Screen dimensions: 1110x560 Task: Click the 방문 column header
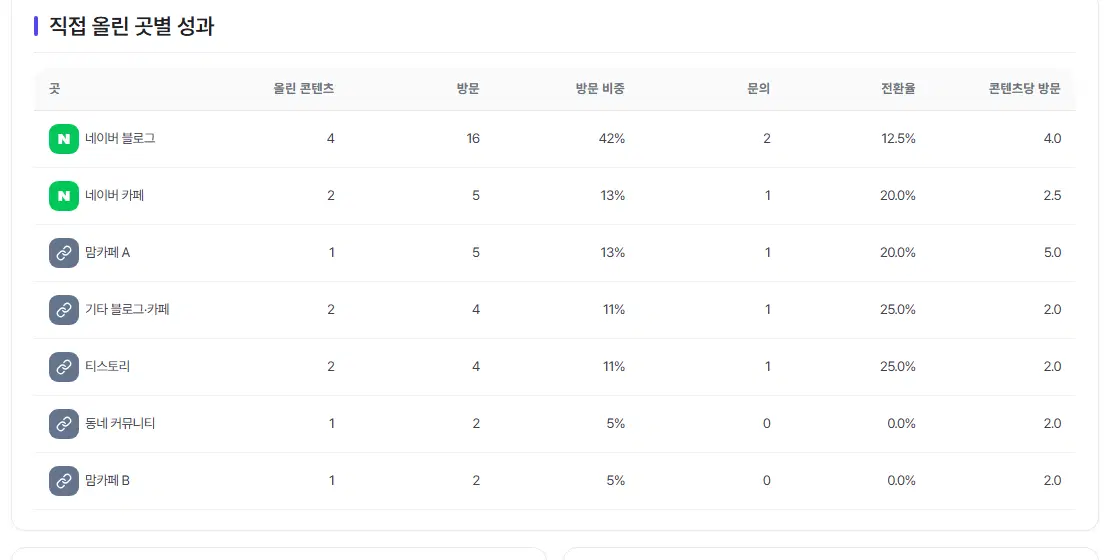468,88
